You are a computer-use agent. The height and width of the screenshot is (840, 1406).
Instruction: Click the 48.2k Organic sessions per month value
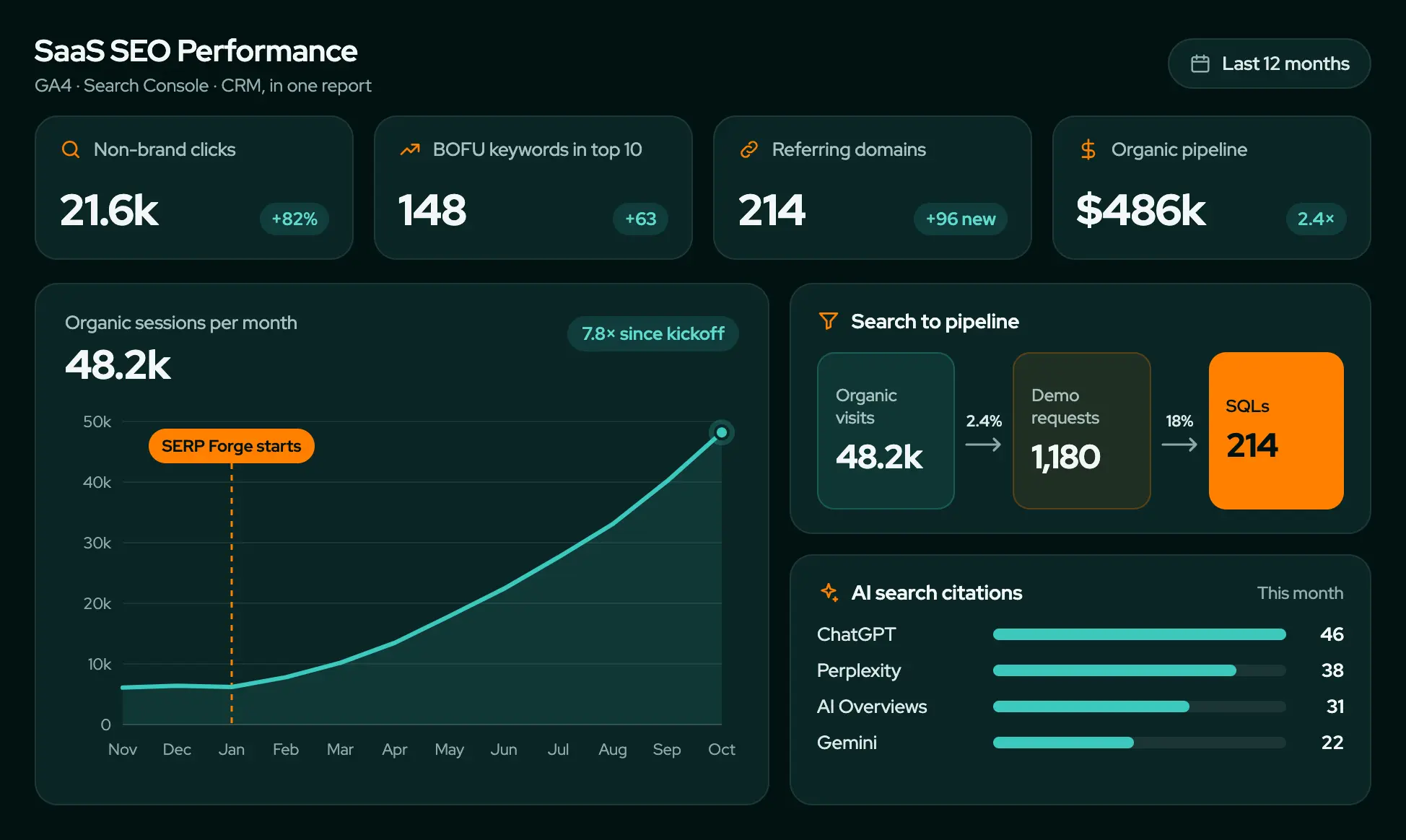pos(118,364)
